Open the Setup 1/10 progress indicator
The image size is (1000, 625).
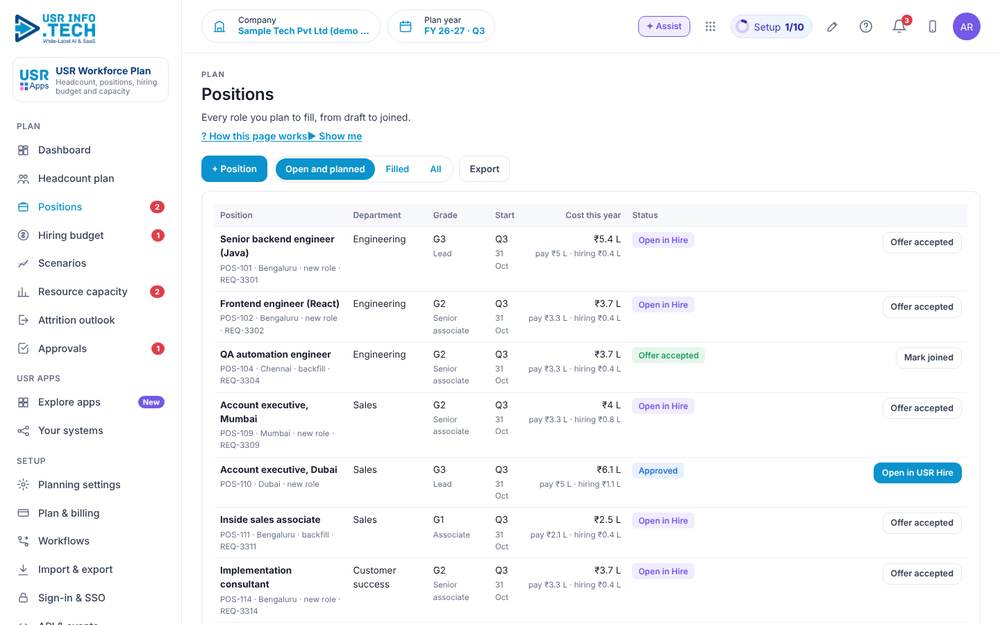click(770, 27)
